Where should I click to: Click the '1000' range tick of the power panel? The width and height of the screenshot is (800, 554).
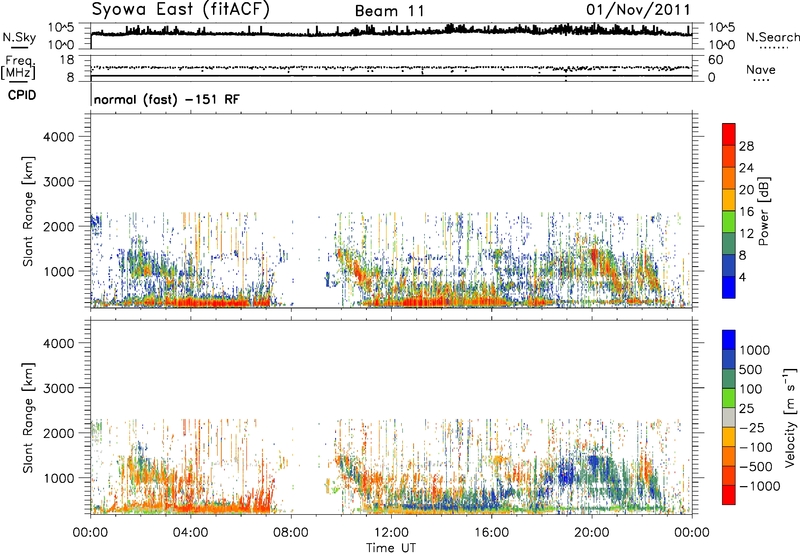[58, 271]
